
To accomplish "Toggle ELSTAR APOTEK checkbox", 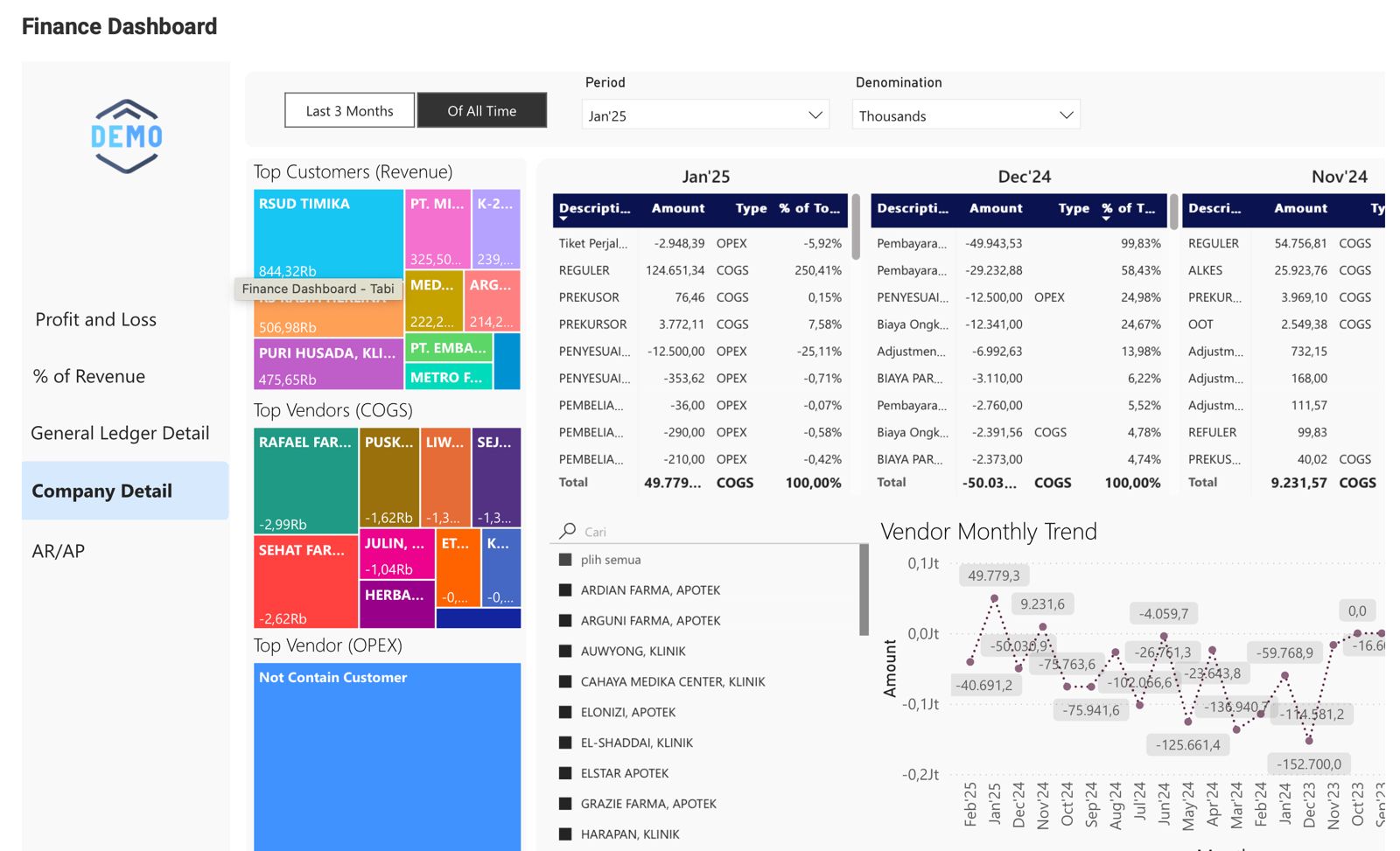I will 565,773.
